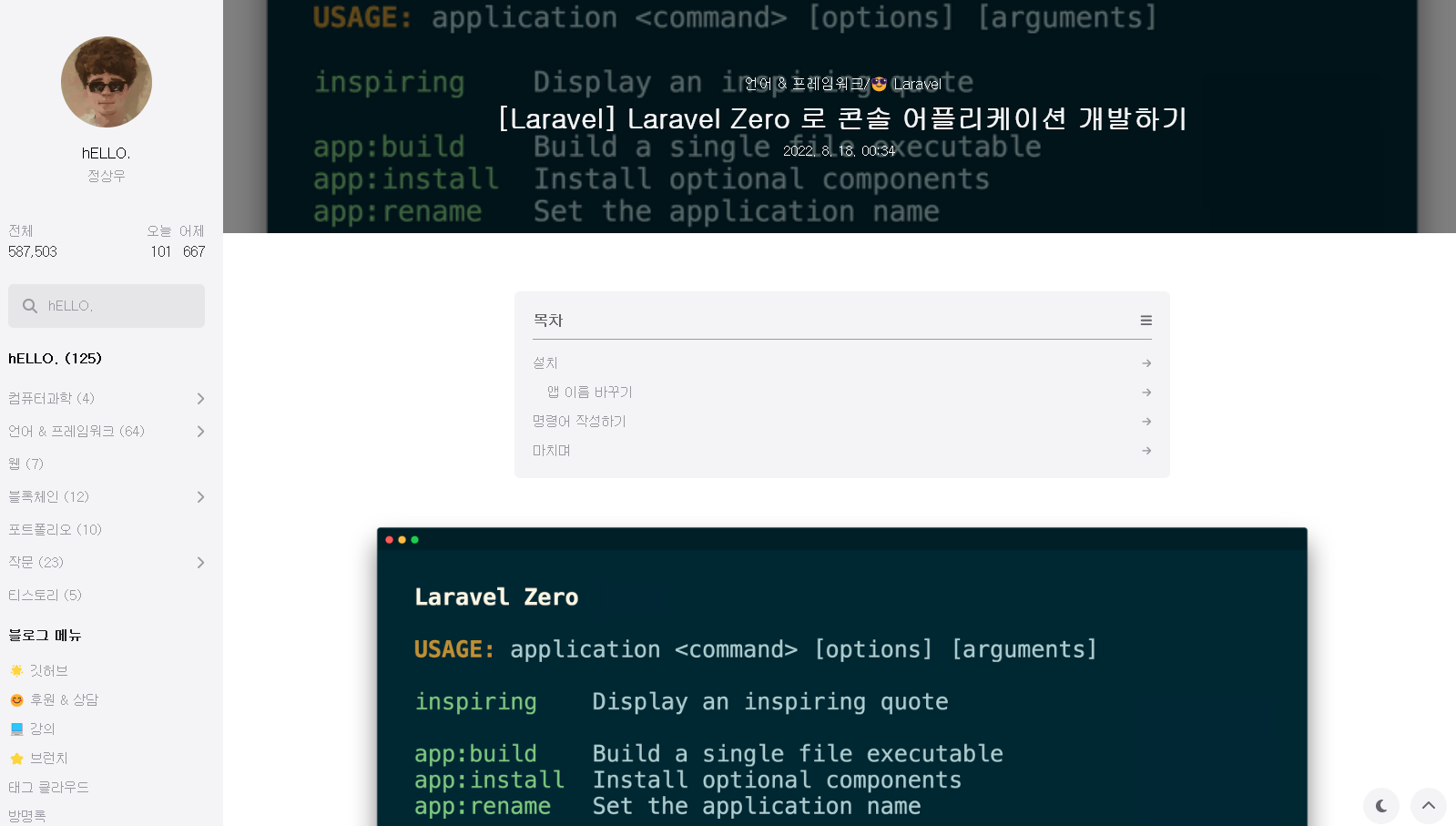Open the 태그 클라우드 menu link
Image resolution: width=1456 pixels, height=826 pixels.
pyautogui.click(x=49, y=787)
